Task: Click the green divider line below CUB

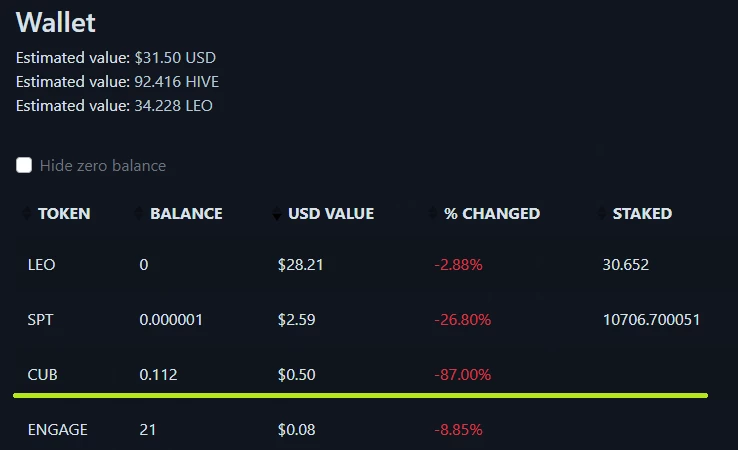Action: click(x=361, y=395)
